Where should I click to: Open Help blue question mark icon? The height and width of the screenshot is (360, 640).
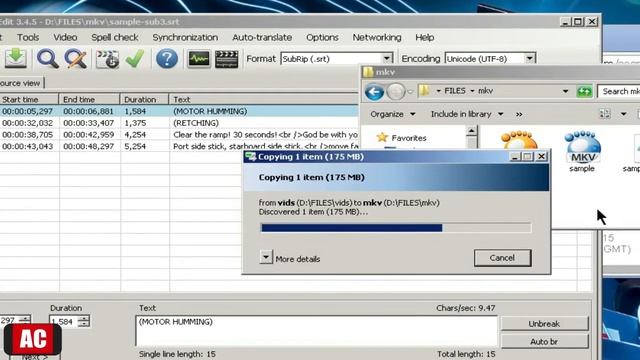(167, 59)
